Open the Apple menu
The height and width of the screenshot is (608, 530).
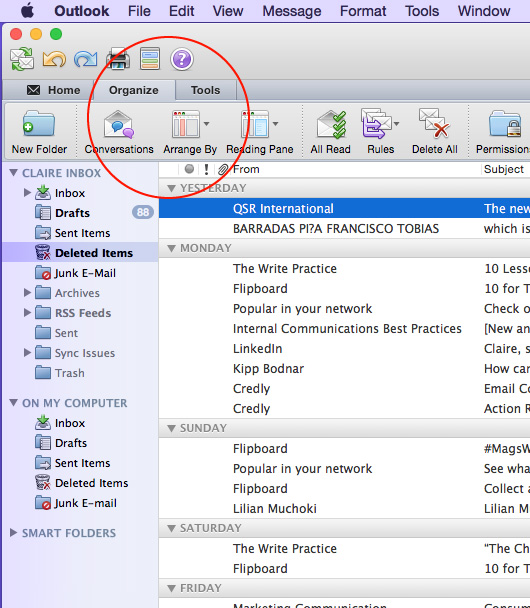tap(27, 11)
